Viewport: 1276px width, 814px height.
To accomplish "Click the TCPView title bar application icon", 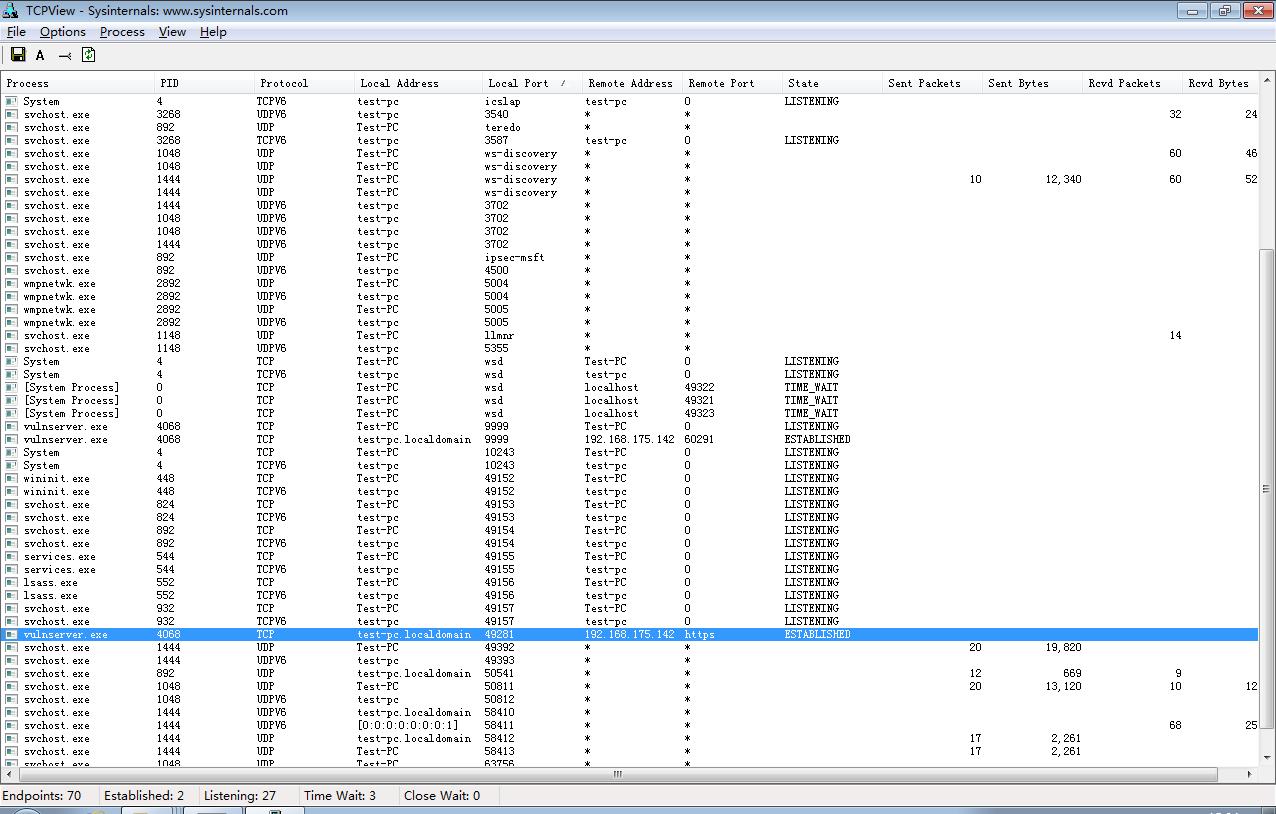I will point(10,10).
